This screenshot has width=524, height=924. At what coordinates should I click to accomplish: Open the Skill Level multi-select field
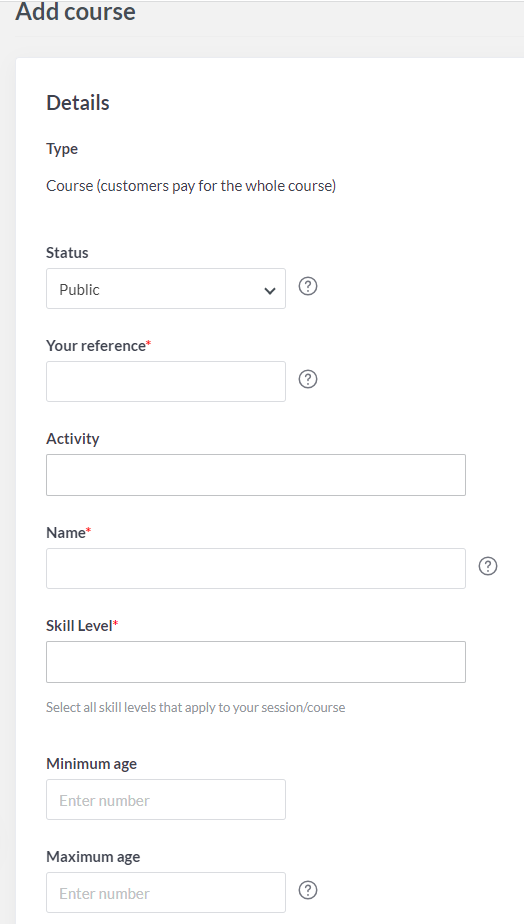coord(256,662)
